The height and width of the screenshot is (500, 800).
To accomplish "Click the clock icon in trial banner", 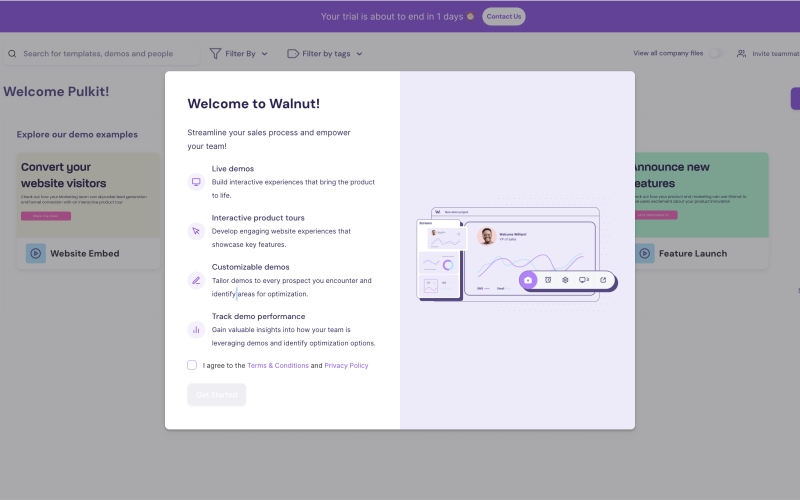I will tap(470, 16).
